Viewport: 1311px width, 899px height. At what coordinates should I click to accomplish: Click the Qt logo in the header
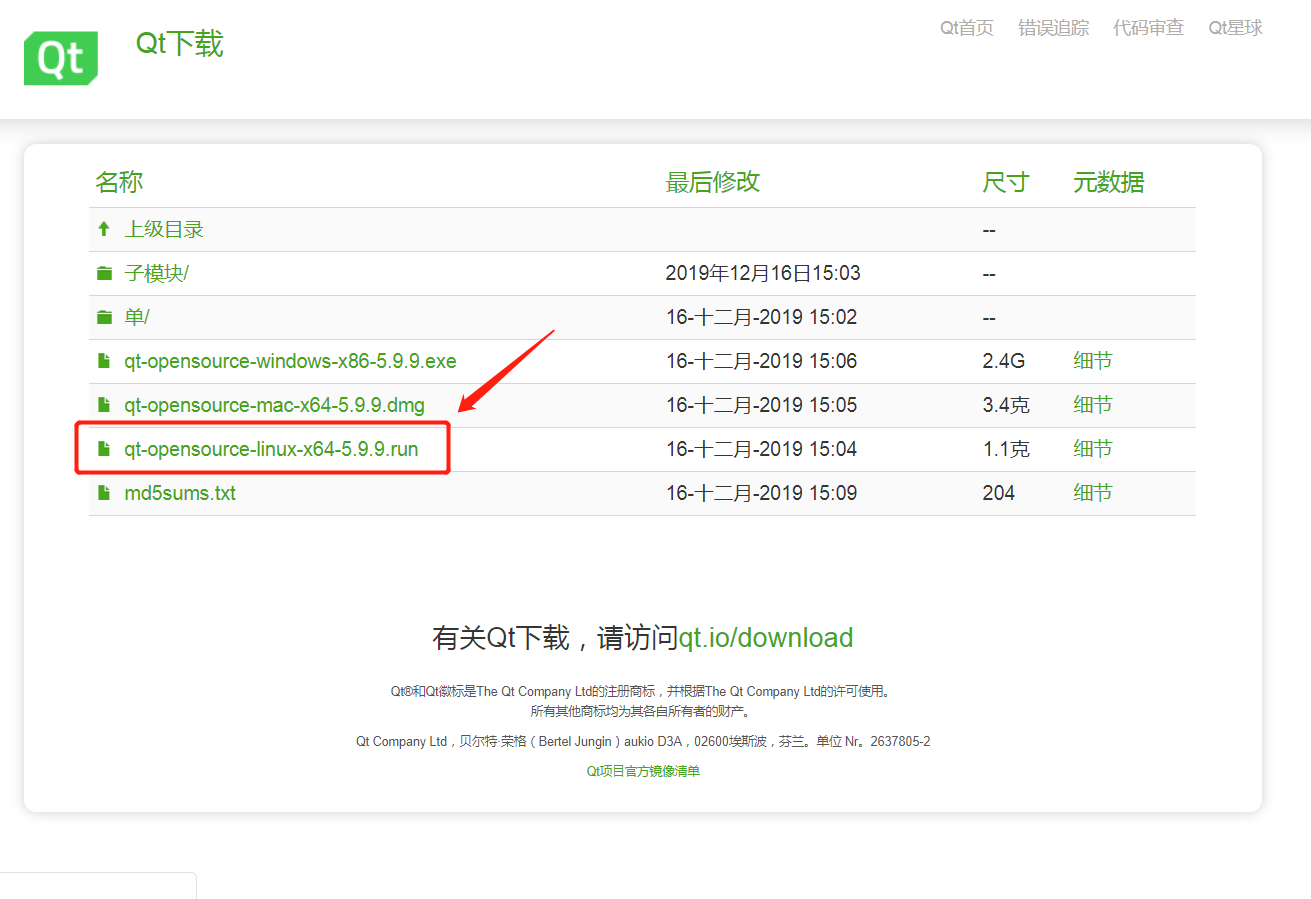(60, 58)
